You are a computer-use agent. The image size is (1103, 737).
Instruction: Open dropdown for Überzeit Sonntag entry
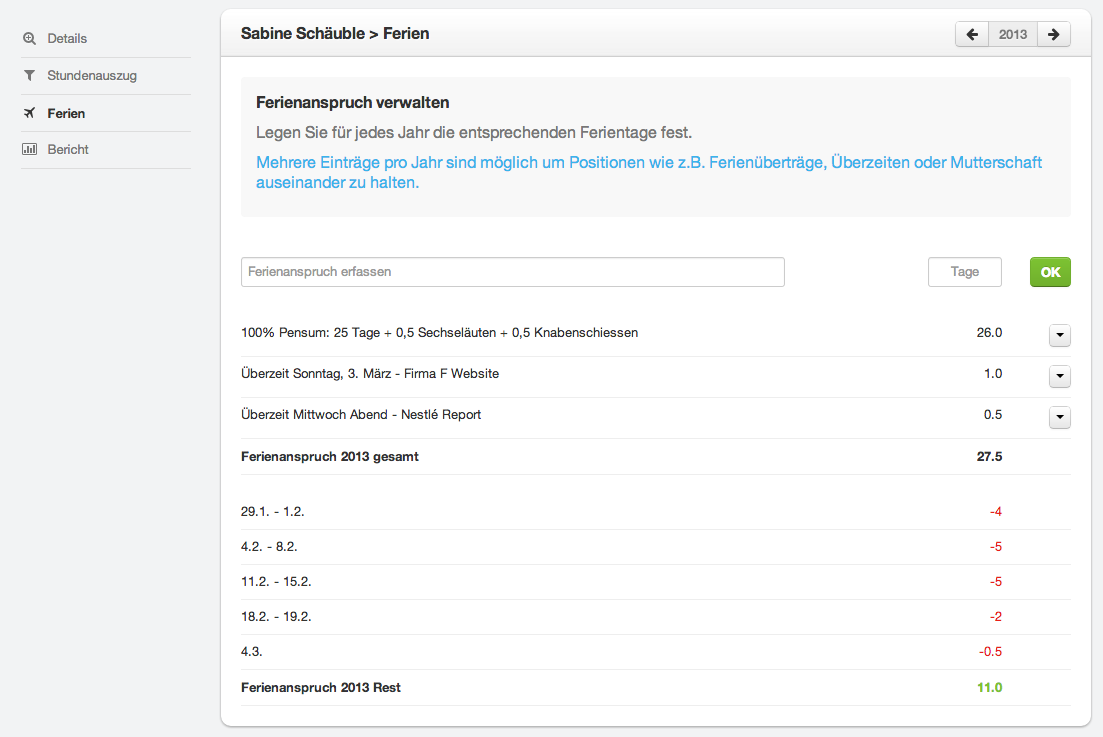pos(1059,376)
